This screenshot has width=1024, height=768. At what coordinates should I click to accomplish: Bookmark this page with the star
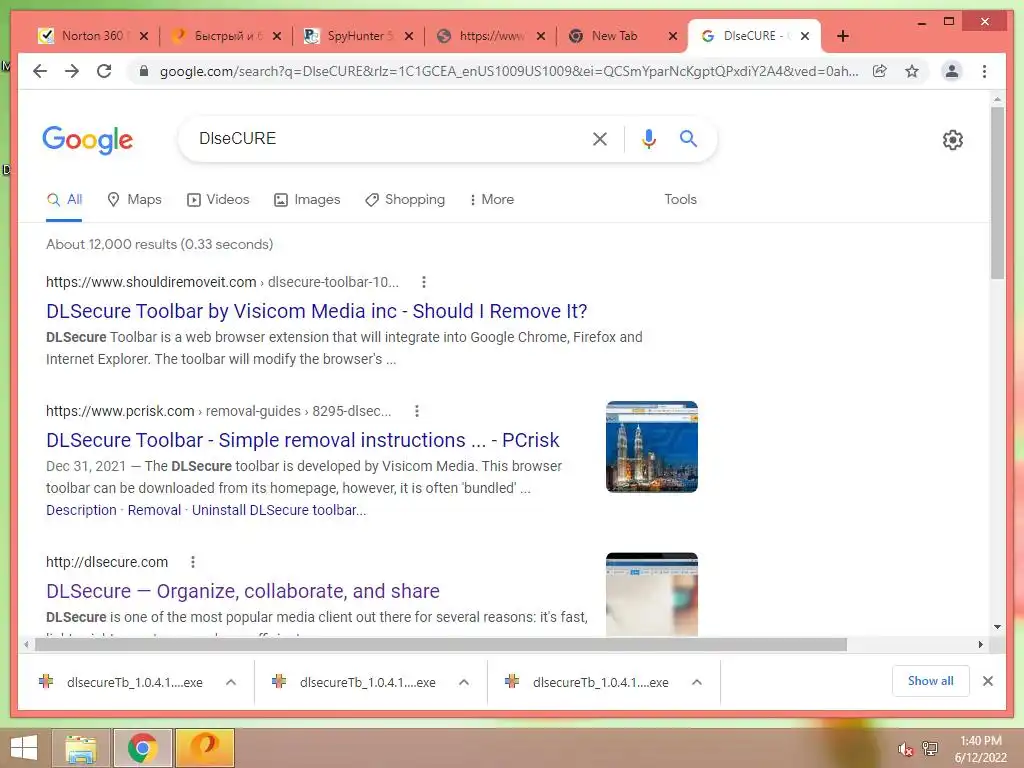click(912, 71)
